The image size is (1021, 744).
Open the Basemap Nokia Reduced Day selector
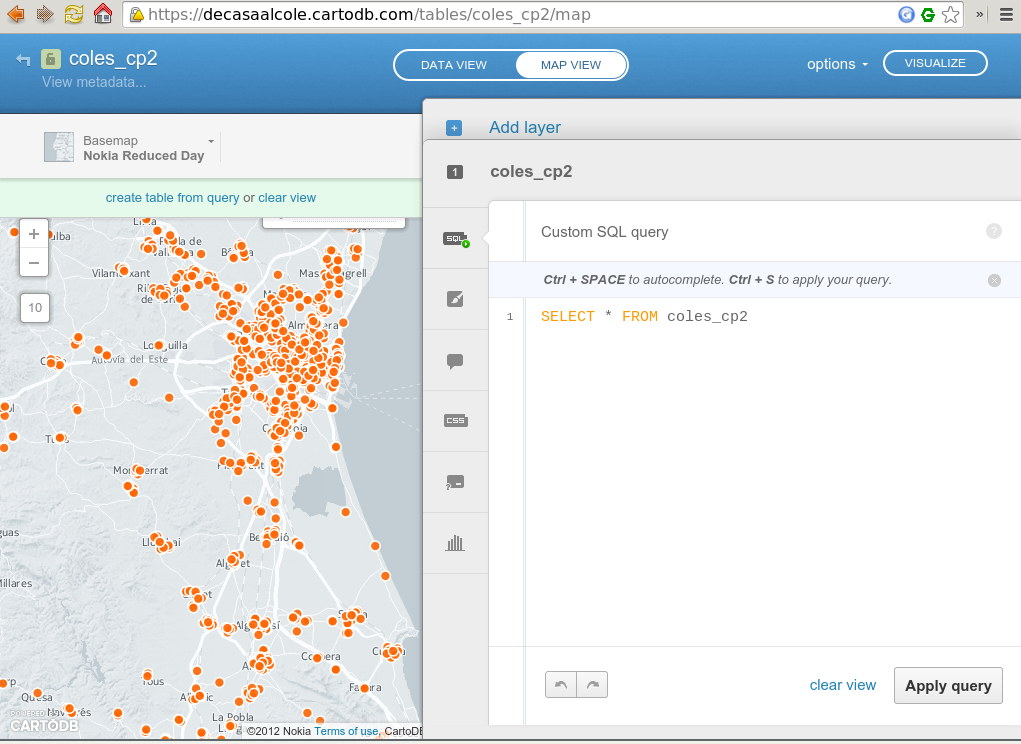[x=130, y=148]
